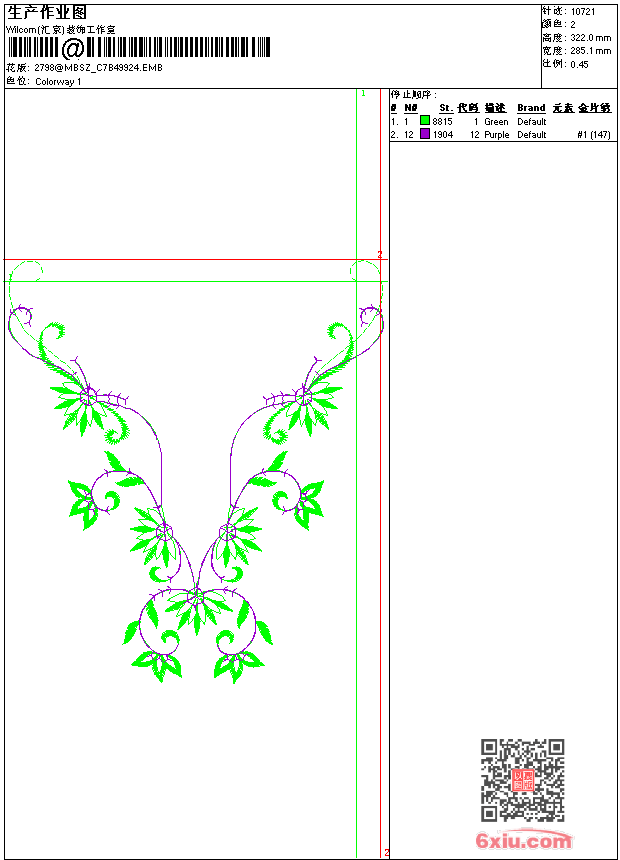Image resolution: width=620 pixels, height=860 pixels.
Task: Click the 'Purple' description cell
Action: 497,135
